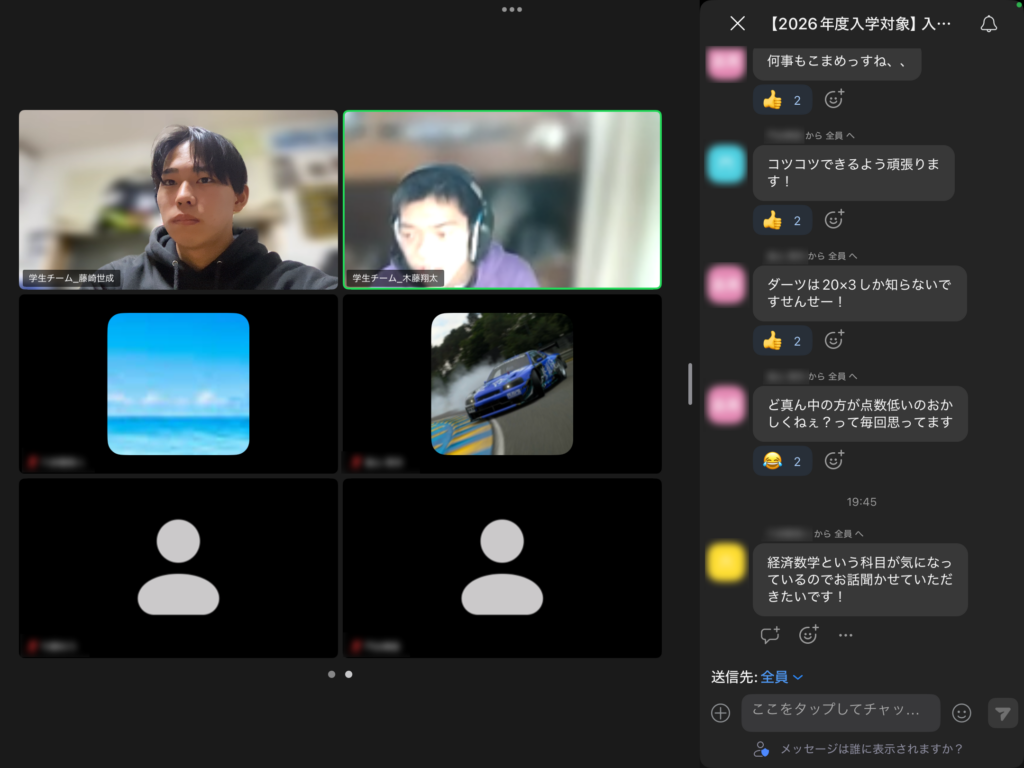Screen dimensions: 1024x768
Task: Expand the 送信先 全員 recipient dropdown
Action: [x=782, y=677]
